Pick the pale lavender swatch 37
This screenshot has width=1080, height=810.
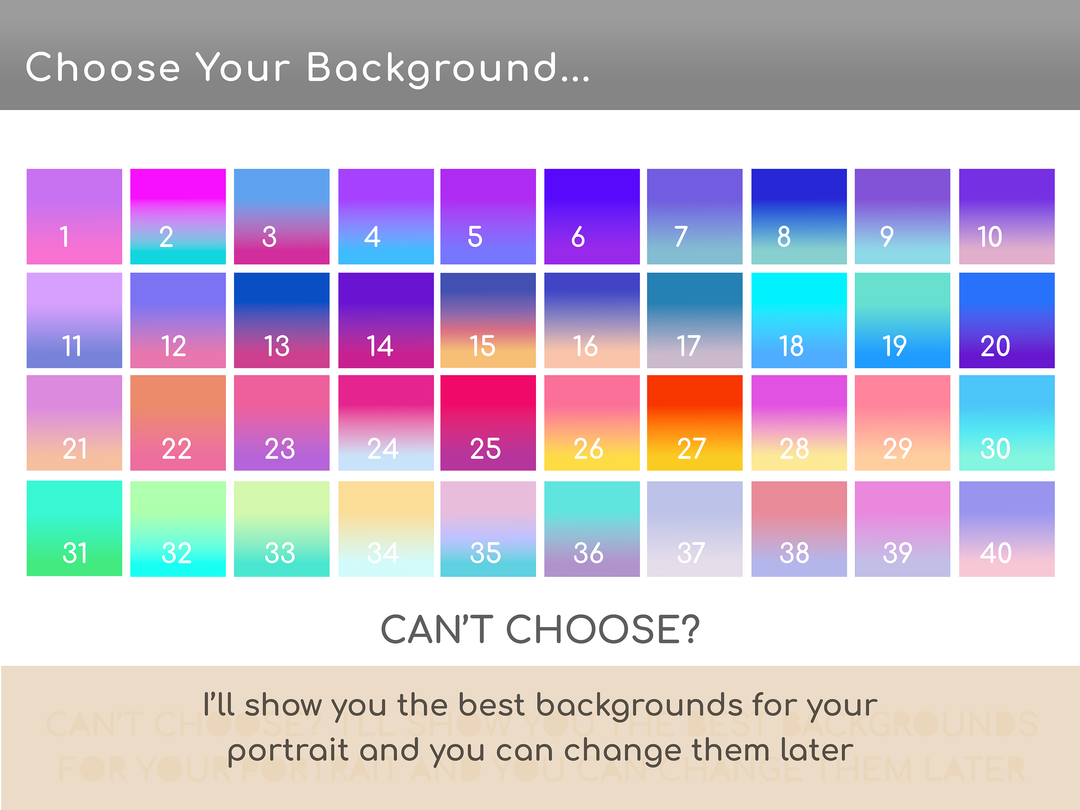(695, 529)
